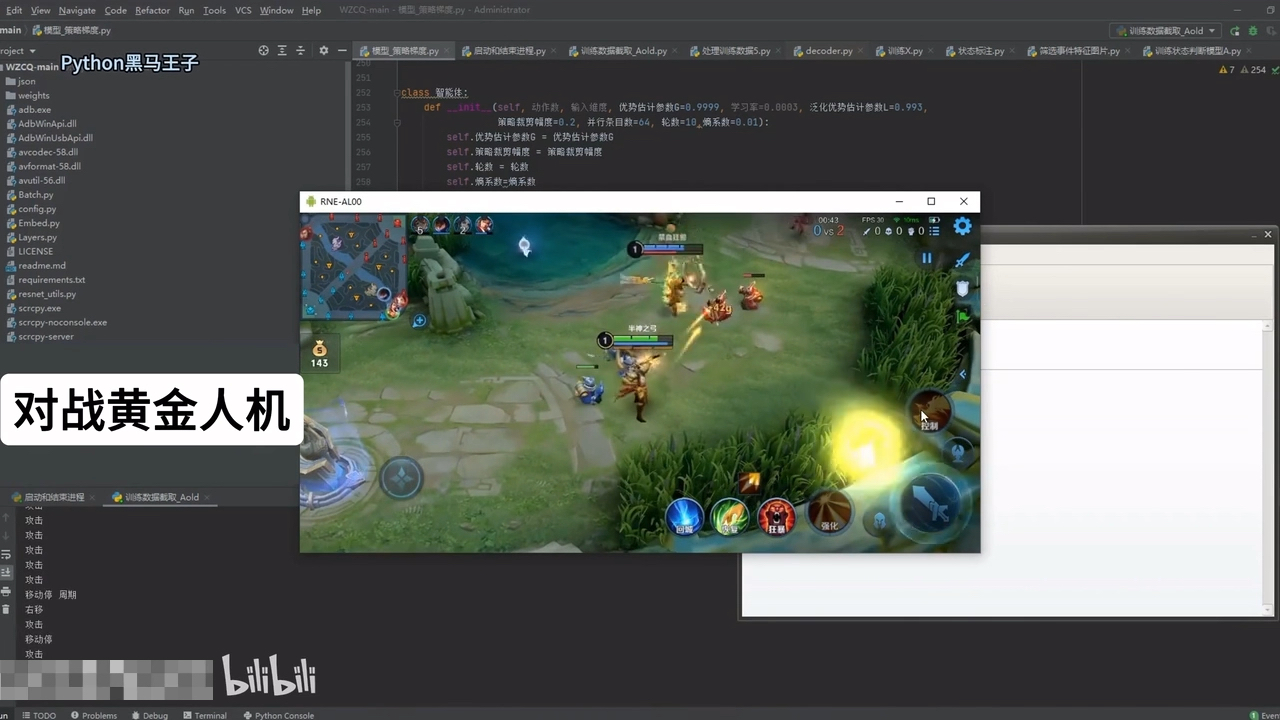Select resnet_utils.py in project tree
The width and height of the screenshot is (1280, 720).
click(x=46, y=294)
